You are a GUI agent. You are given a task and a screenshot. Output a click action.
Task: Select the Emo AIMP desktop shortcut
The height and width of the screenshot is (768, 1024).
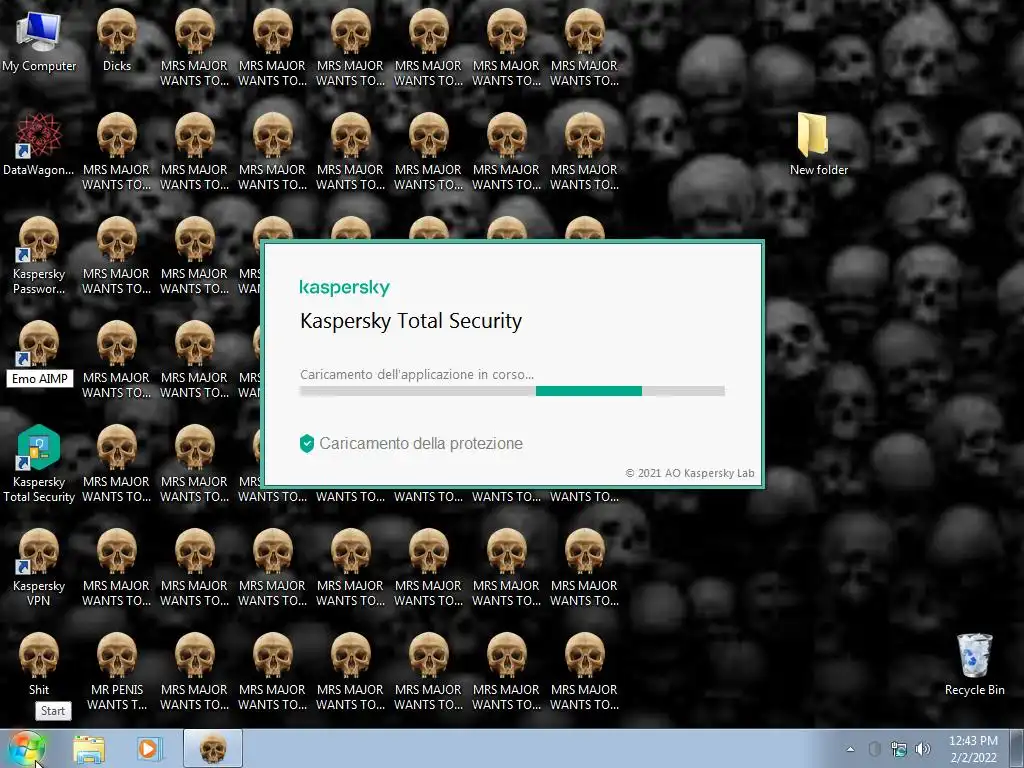[x=39, y=353]
